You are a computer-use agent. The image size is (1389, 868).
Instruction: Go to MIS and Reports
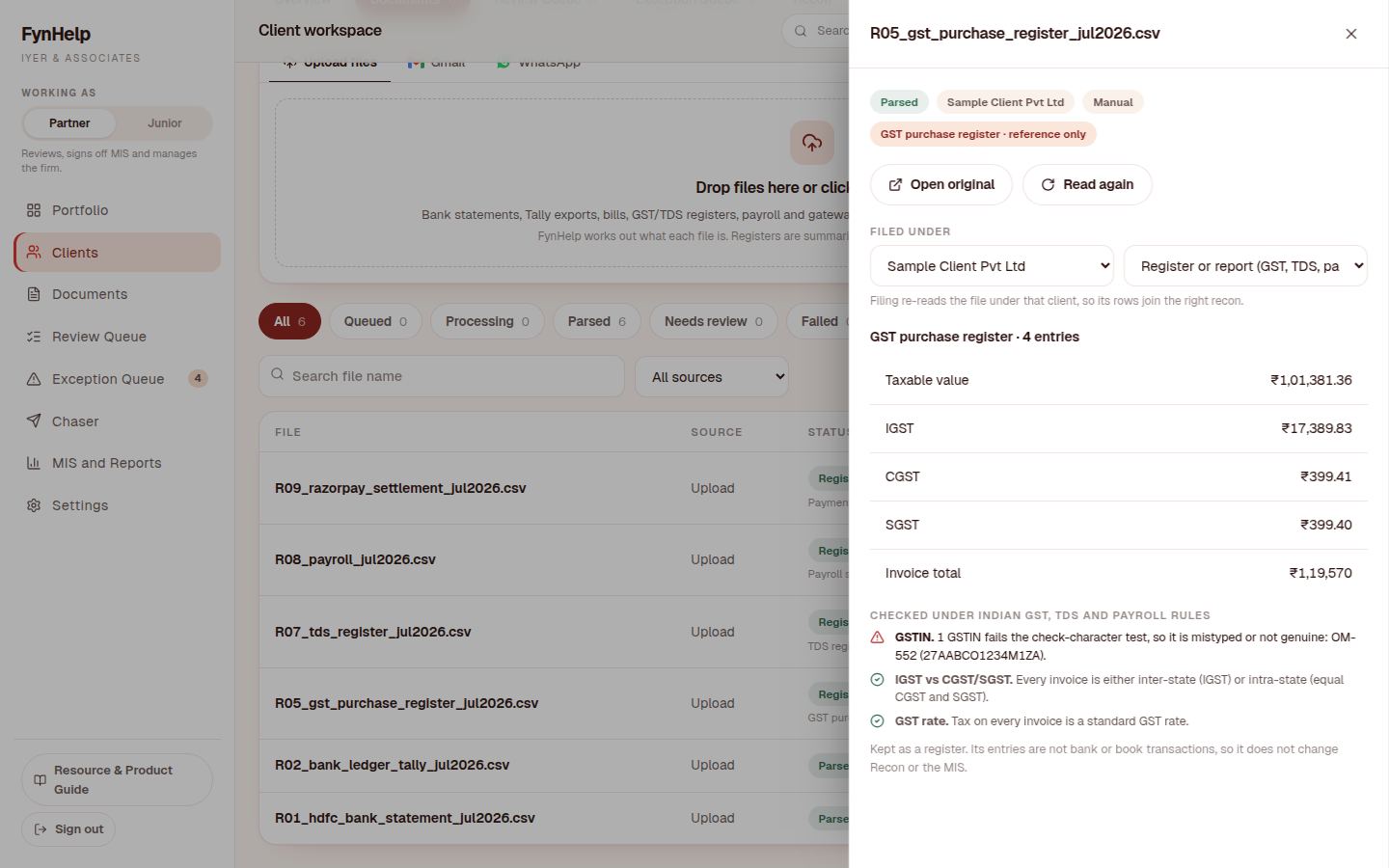[118, 463]
